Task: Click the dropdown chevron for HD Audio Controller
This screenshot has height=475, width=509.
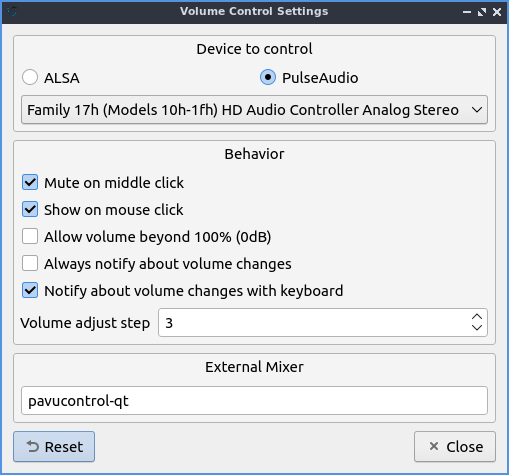Action: (x=477, y=110)
